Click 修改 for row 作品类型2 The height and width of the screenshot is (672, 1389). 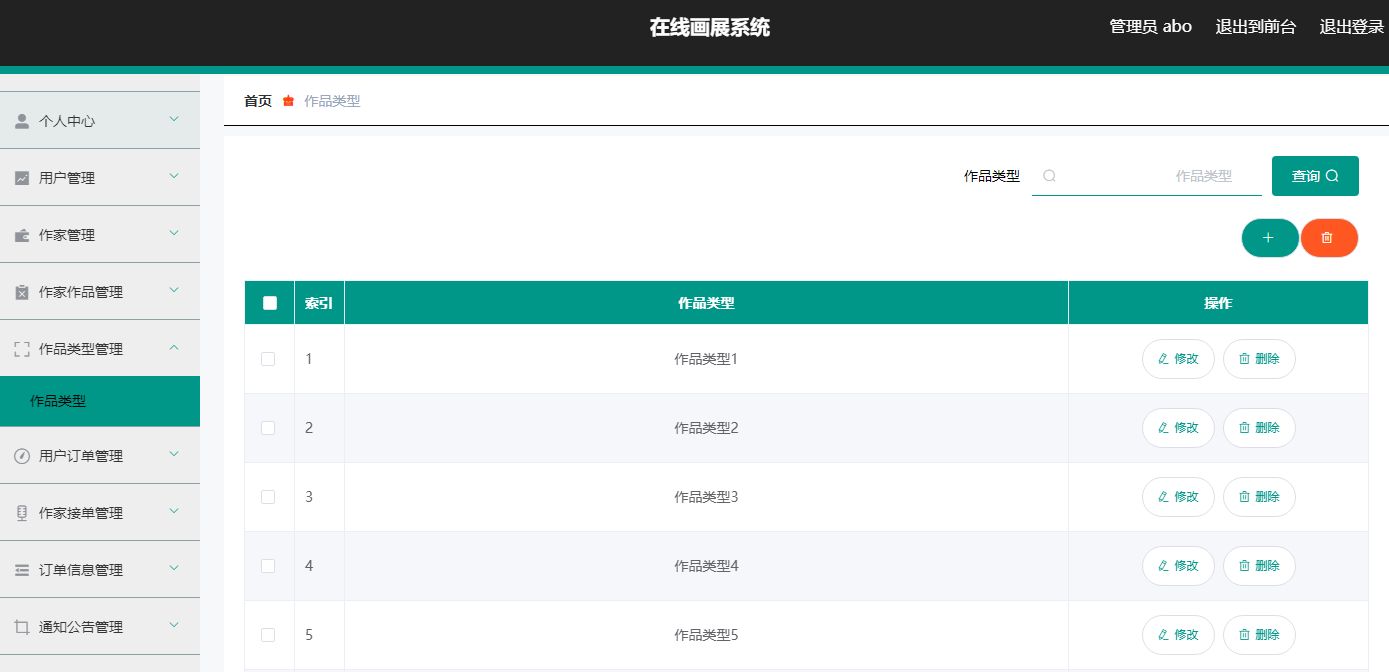(1178, 428)
